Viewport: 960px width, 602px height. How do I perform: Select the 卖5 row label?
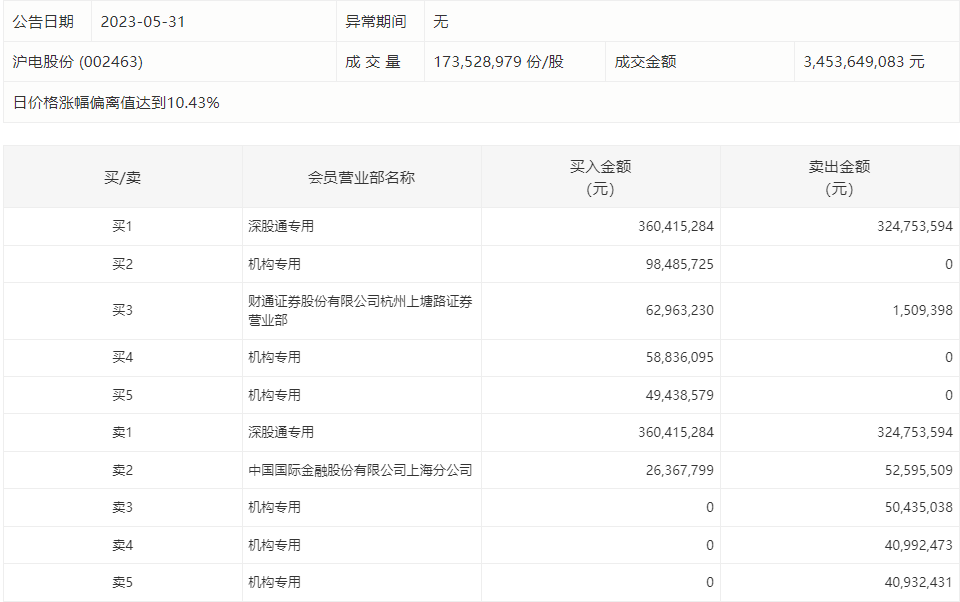[x=122, y=583]
